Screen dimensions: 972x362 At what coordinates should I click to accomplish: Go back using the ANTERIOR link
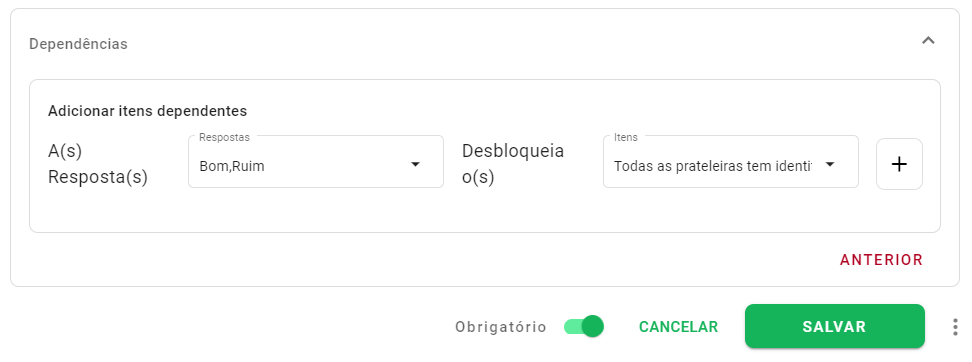(x=881, y=260)
